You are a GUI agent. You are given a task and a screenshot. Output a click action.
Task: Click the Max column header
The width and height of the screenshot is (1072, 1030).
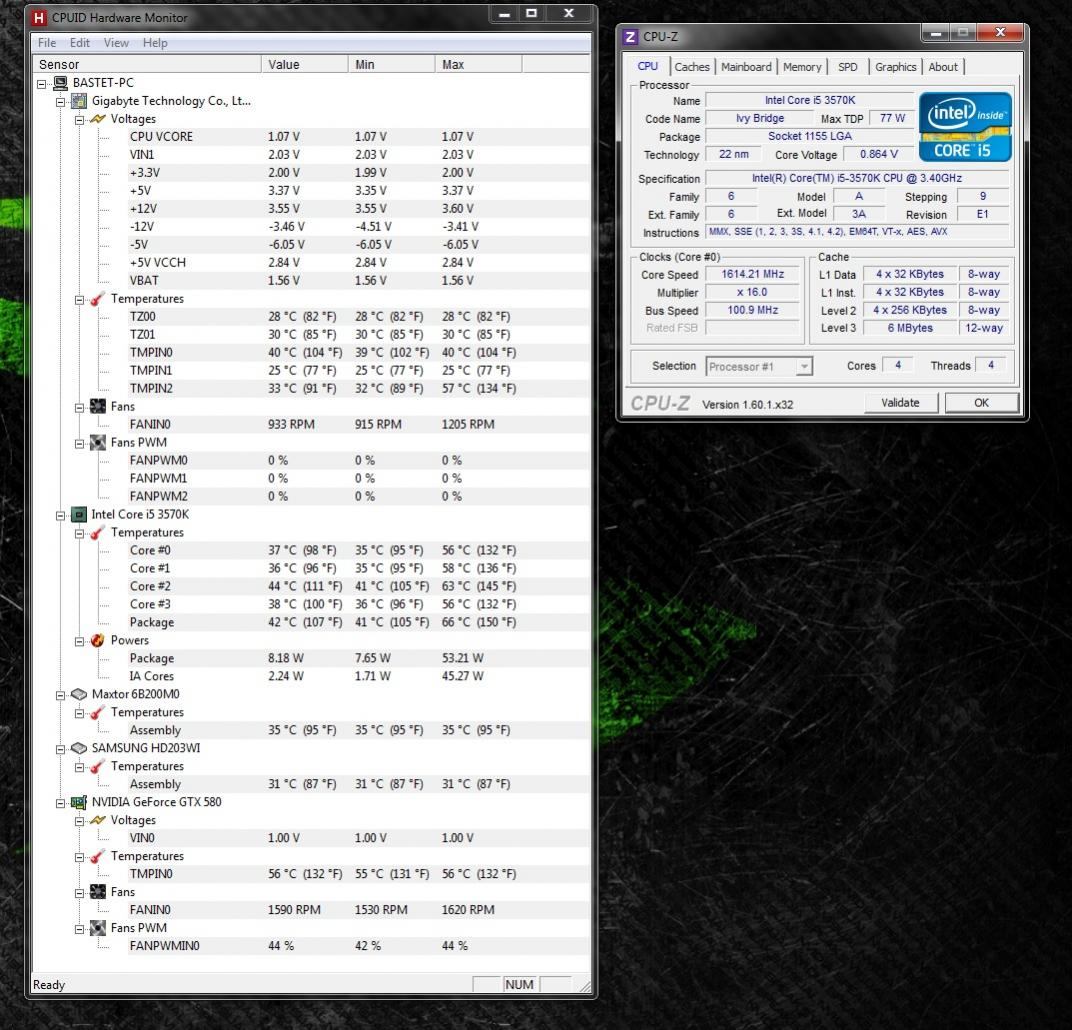(x=478, y=64)
